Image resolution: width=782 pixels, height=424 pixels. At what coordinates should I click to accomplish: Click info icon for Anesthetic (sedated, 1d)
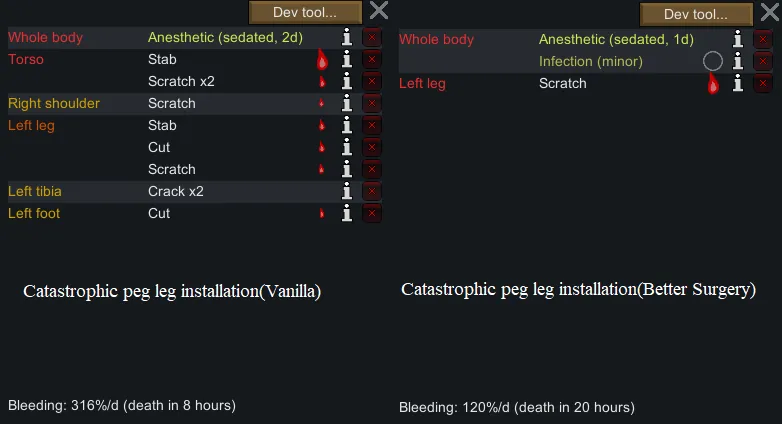pyautogui.click(x=738, y=40)
